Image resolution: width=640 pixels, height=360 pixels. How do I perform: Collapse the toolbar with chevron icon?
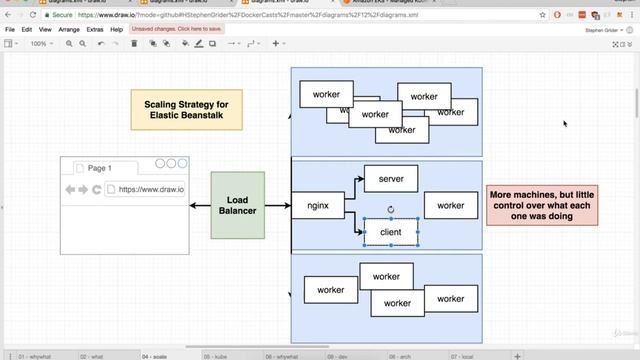(630, 44)
